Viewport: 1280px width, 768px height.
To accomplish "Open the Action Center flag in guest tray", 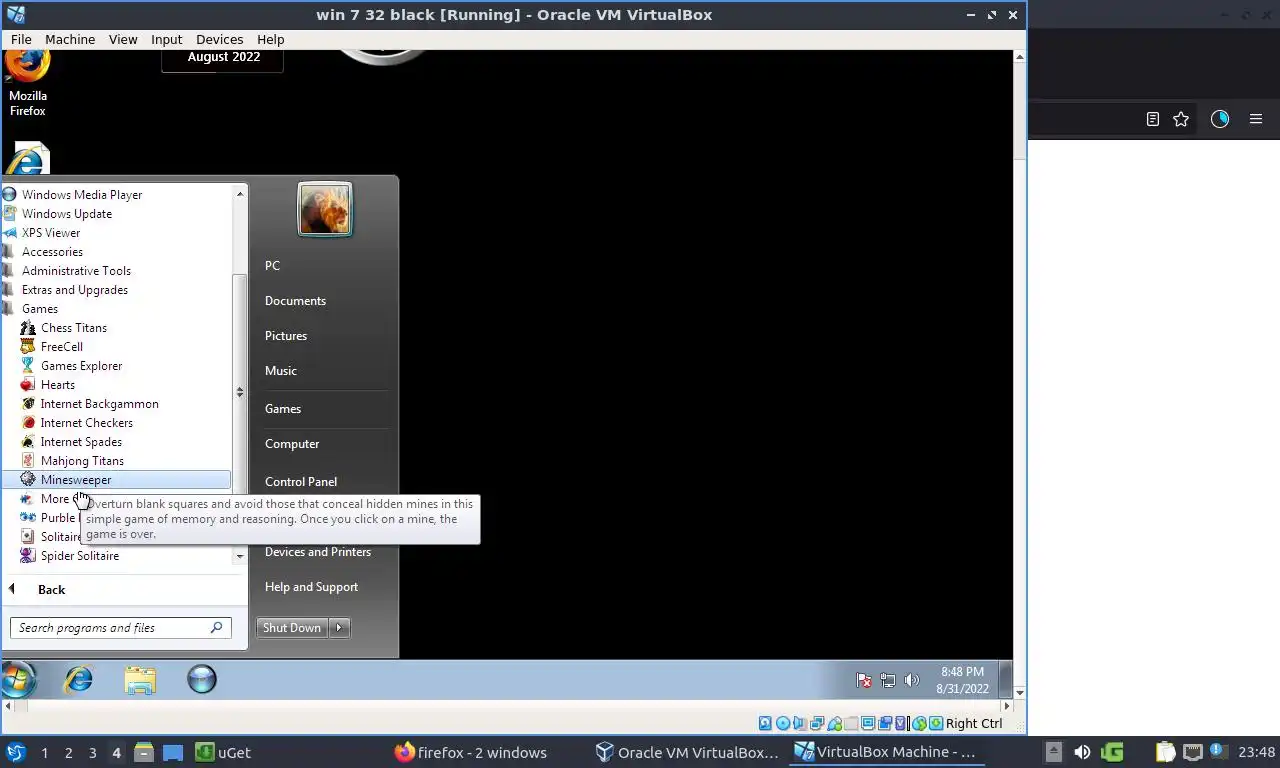I will tap(864, 680).
